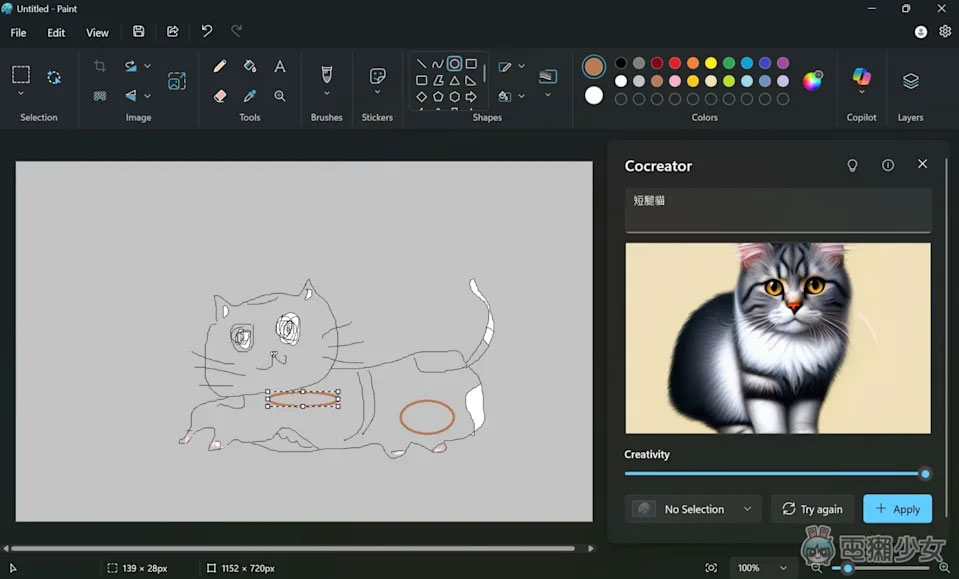Choose the Eraser tool
The image size is (959, 579).
(220, 96)
